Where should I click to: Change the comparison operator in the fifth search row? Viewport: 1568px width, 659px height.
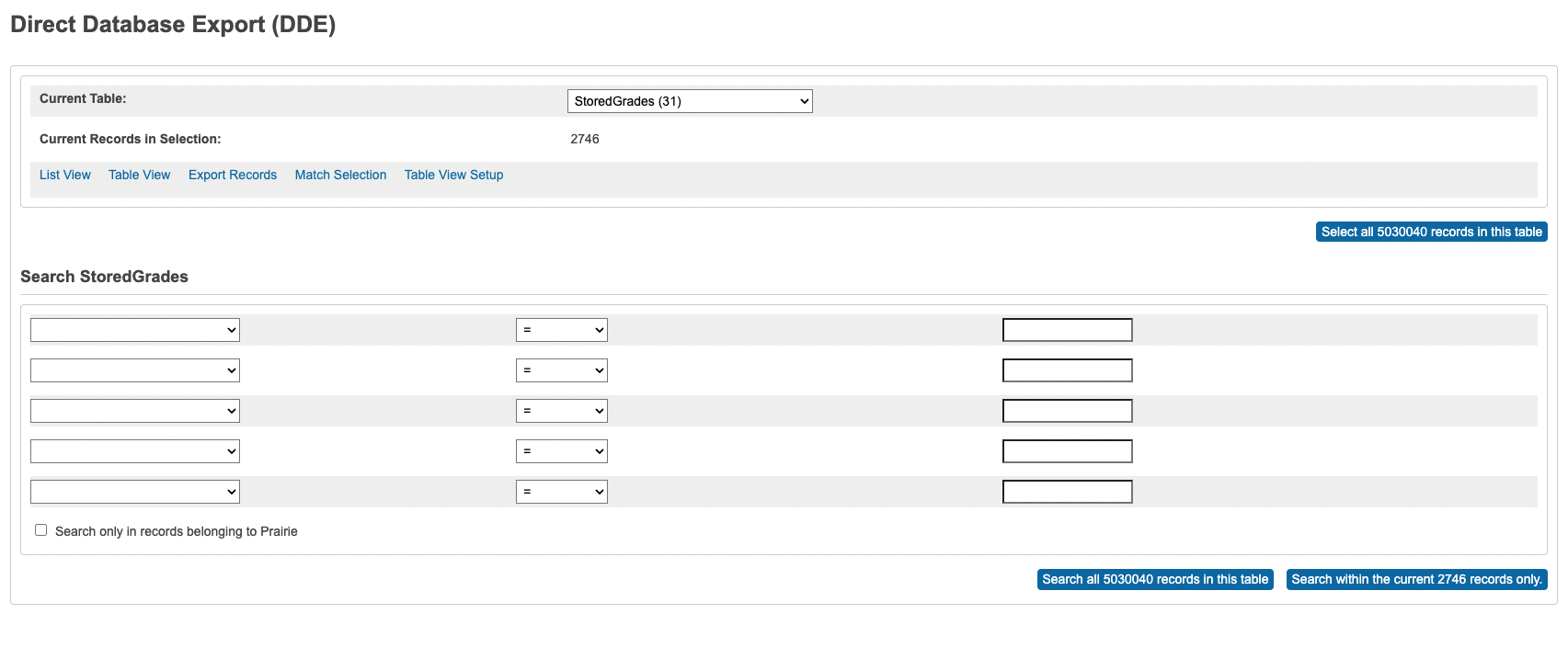(x=562, y=492)
